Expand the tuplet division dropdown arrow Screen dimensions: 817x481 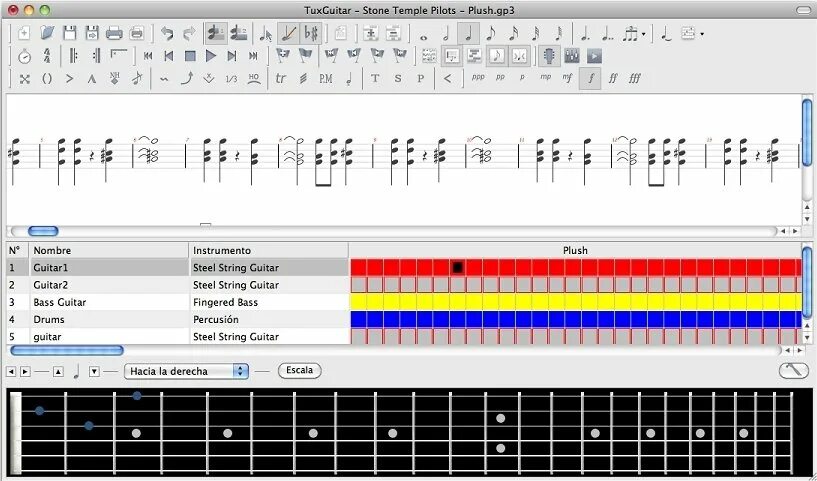pyautogui.click(x=644, y=34)
